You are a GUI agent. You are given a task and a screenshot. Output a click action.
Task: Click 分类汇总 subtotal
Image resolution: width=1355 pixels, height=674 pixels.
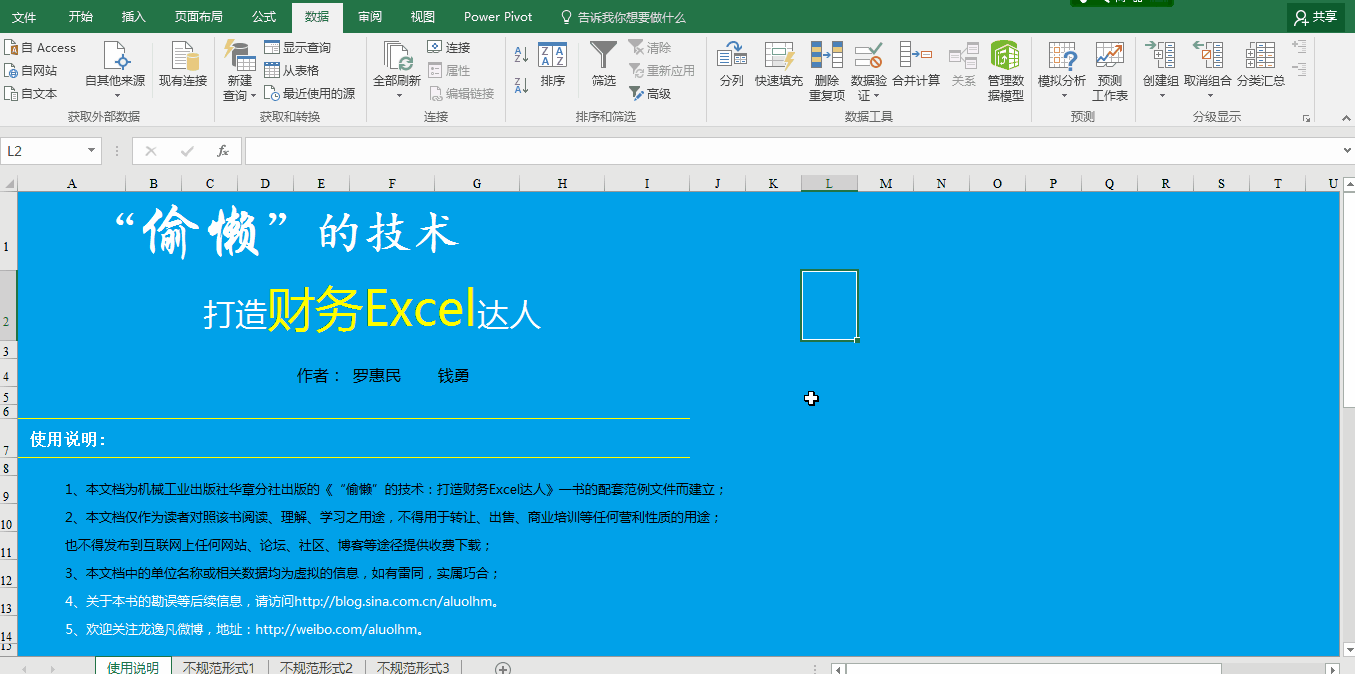(x=1261, y=65)
